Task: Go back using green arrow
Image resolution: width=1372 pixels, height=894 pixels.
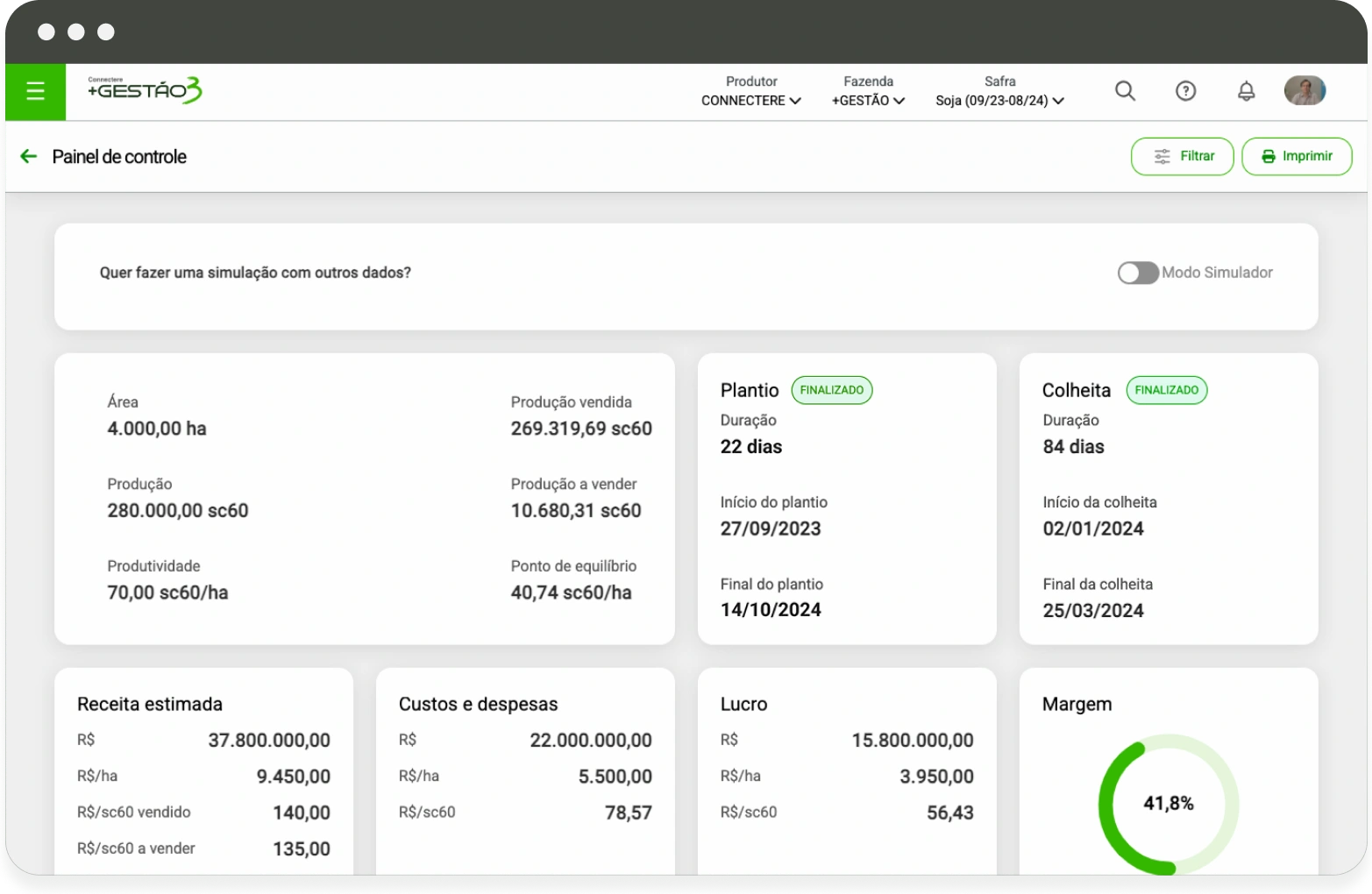Action: pos(29,157)
